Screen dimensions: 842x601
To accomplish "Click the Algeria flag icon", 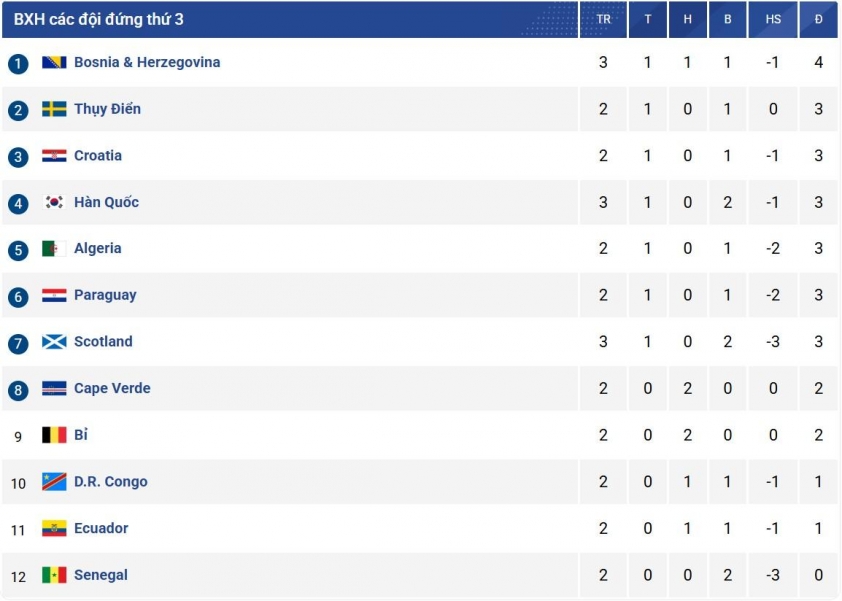I will (54, 249).
